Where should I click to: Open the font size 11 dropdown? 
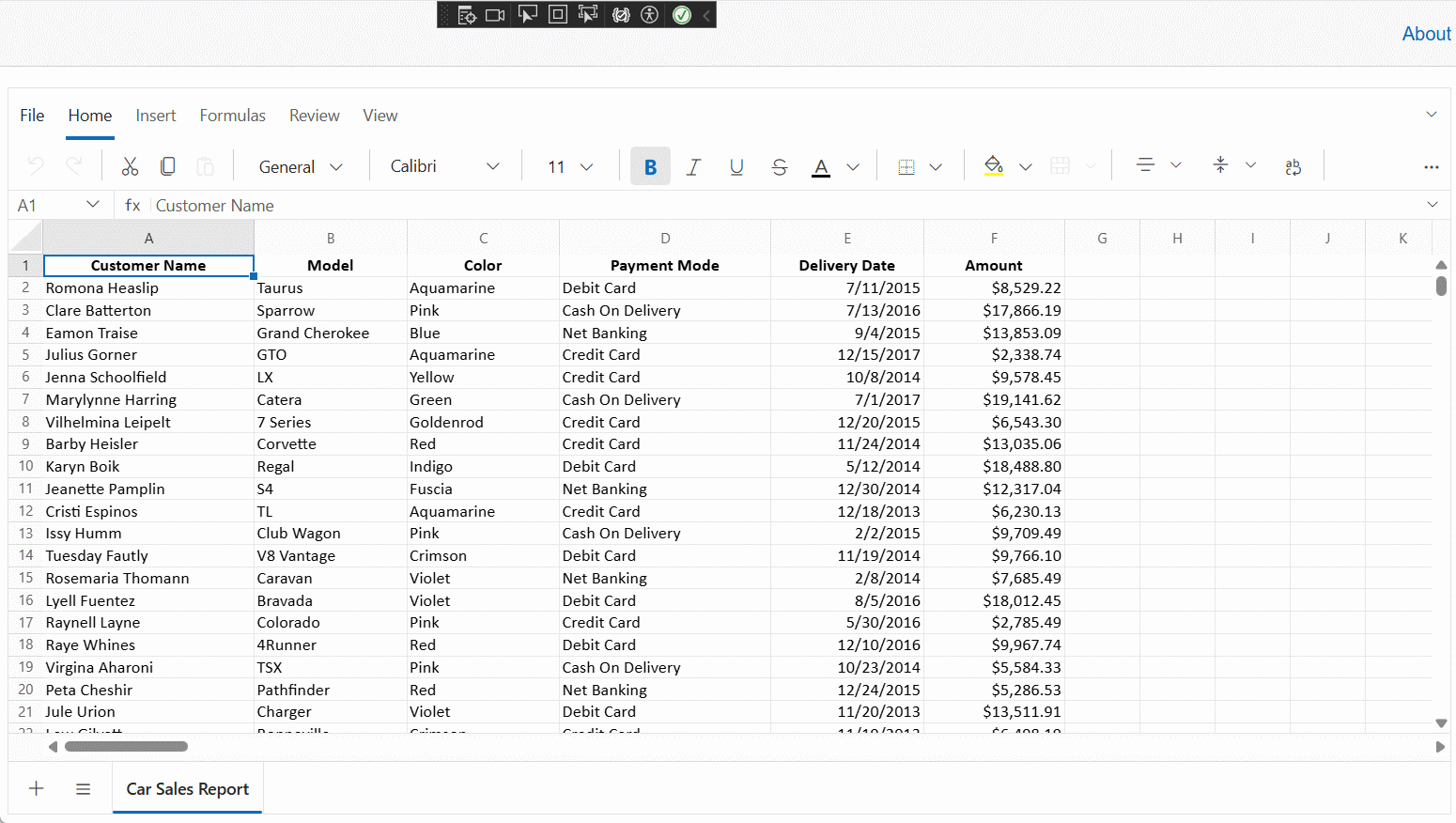coord(570,166)
